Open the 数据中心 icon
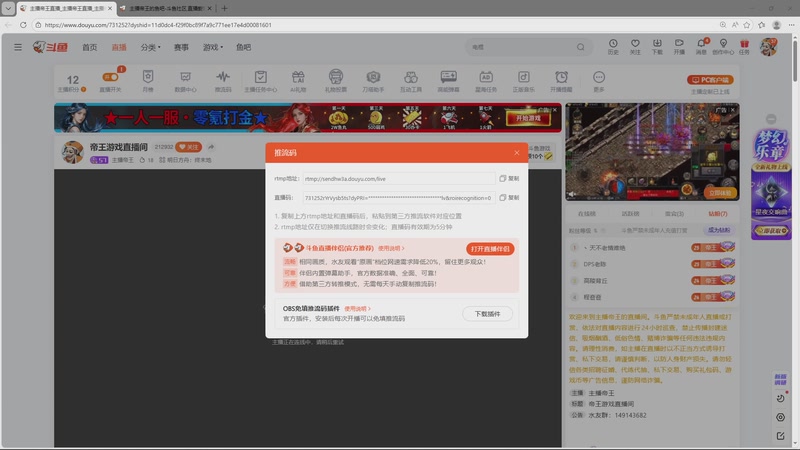Screen dimensions: 800x450 tap(185, 81)
